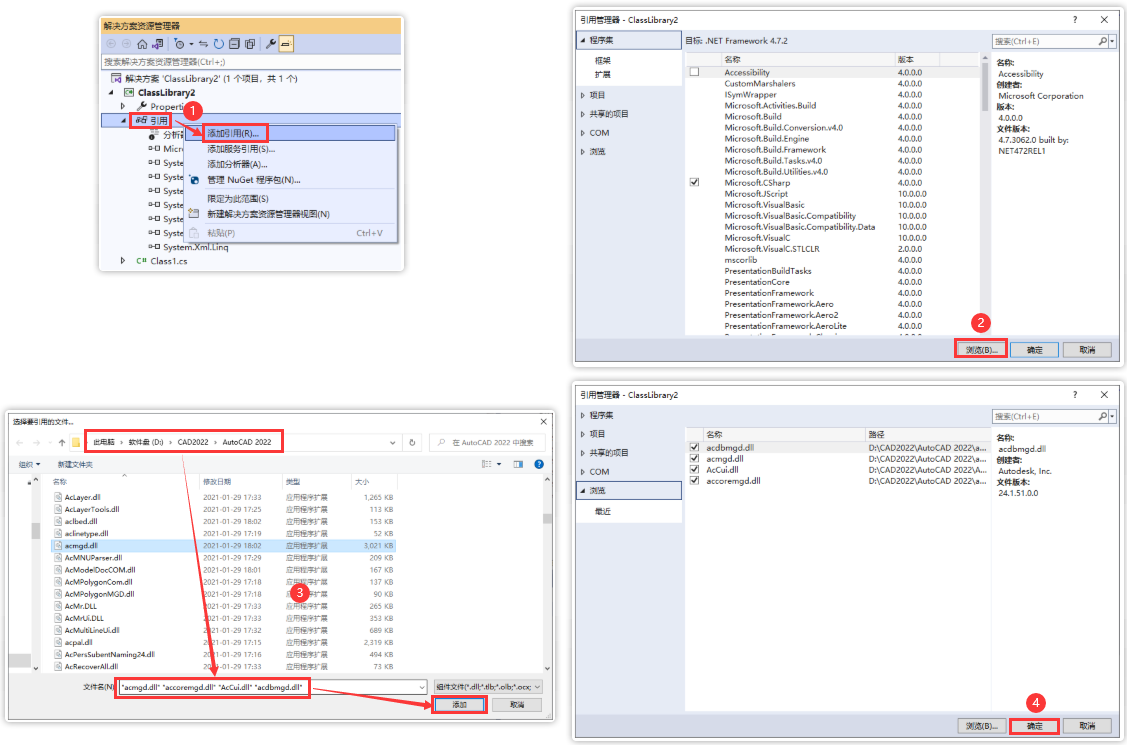Expand 共享的项目 in lower Reference Manager
The image size is (1127, 745).
pos(583,453)
